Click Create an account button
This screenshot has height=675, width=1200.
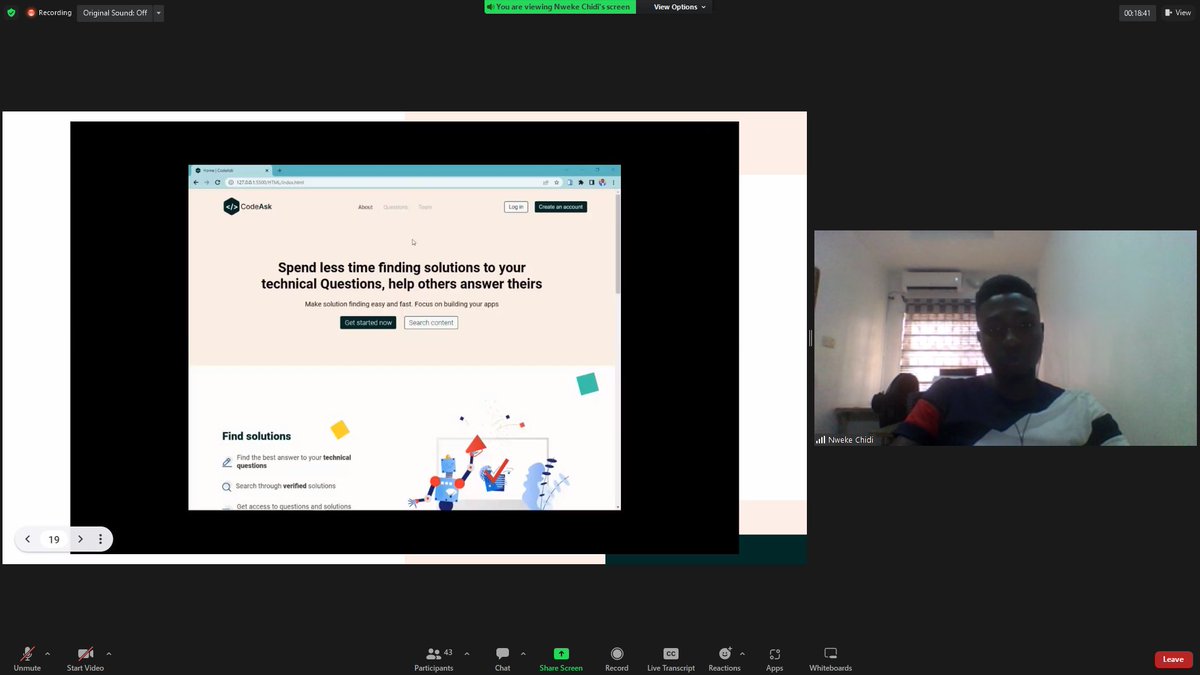[560, 207]
